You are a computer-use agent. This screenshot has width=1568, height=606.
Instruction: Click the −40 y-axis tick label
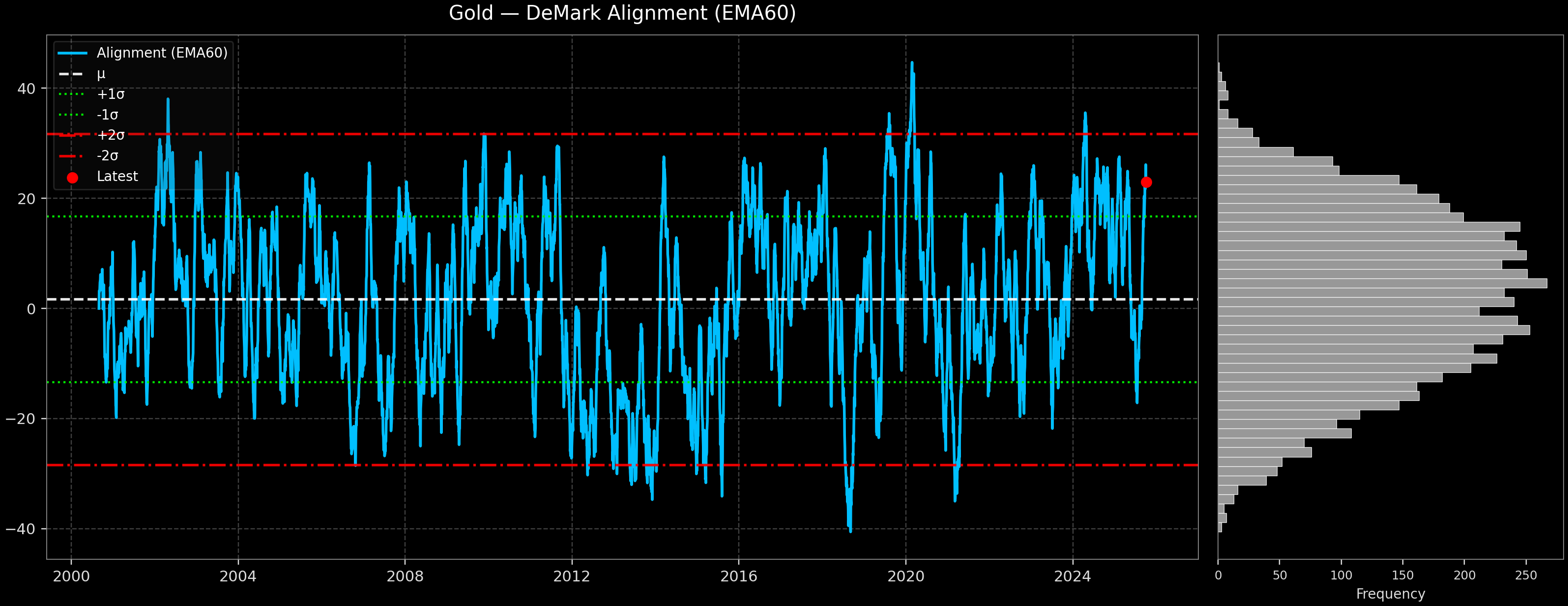tap(21, 529)
